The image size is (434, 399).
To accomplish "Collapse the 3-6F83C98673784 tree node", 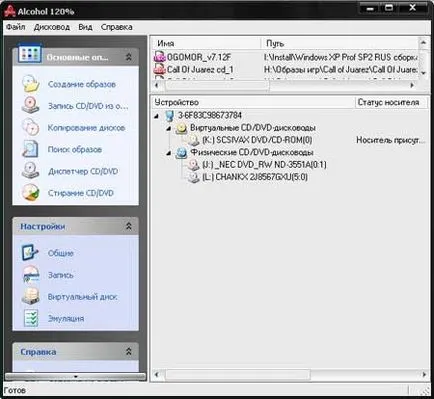I will tap(157, 116).
